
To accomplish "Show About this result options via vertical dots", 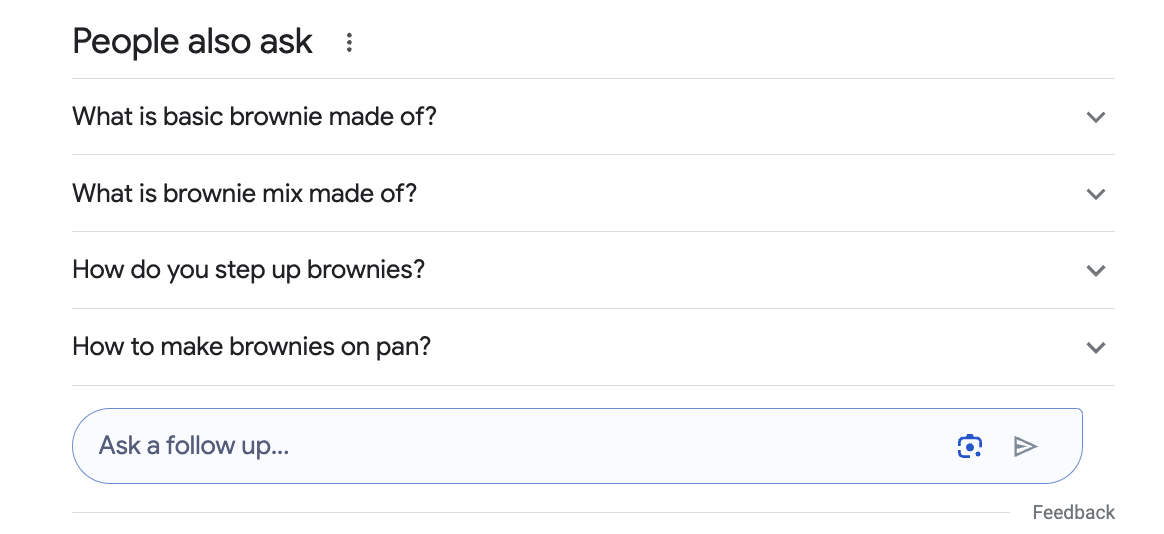I will [349, 42].
